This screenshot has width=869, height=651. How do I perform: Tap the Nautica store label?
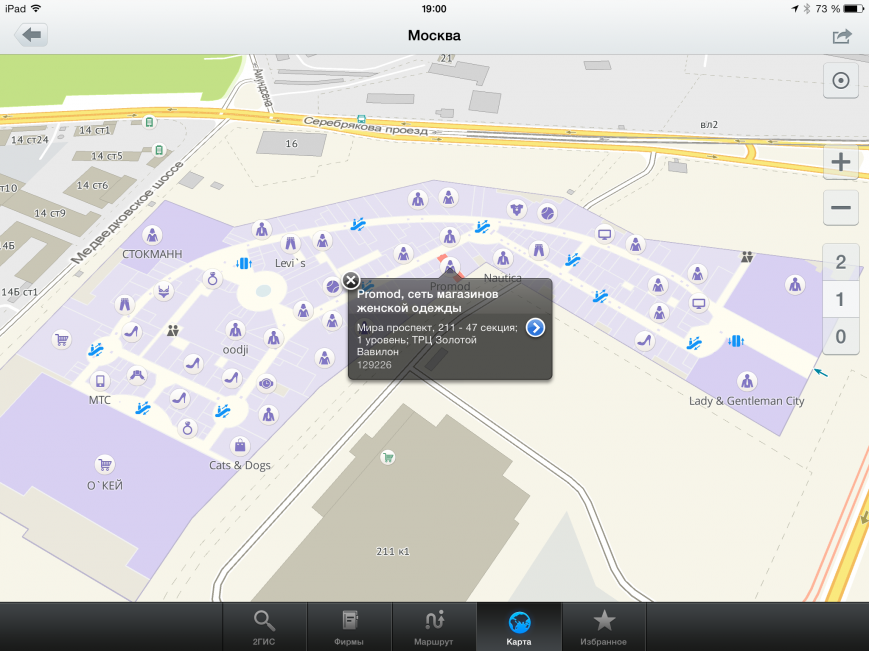pyautogui.click(x=503, y=278)
